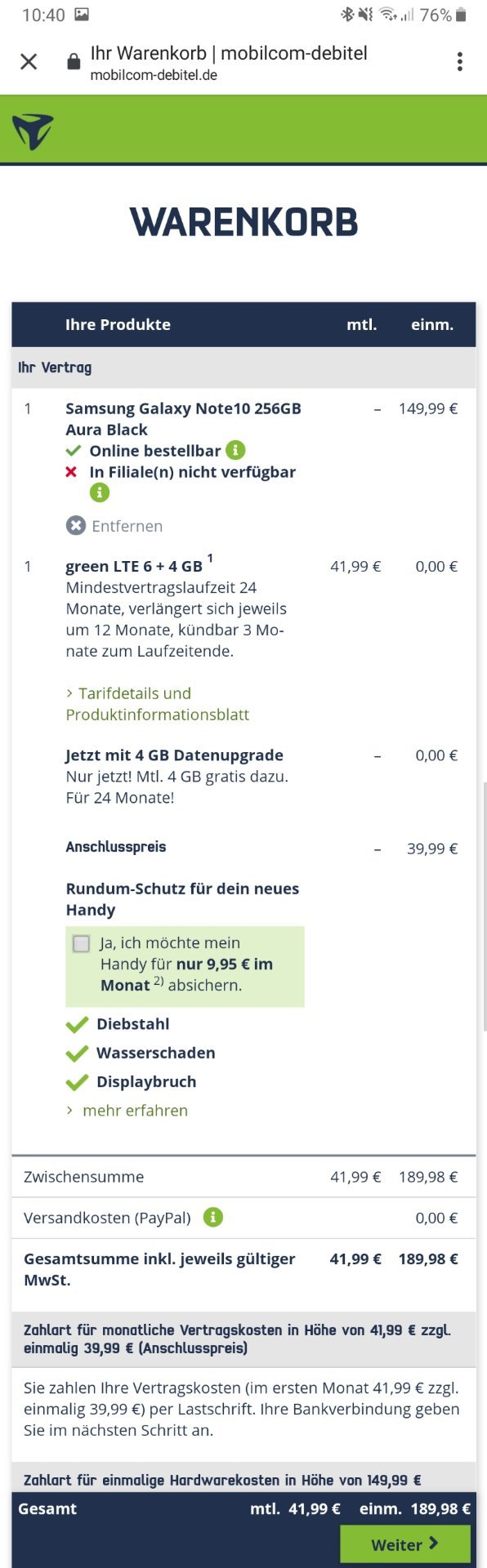Expand Tarifdetails und Produktinformationsblatt

point(157,703)
